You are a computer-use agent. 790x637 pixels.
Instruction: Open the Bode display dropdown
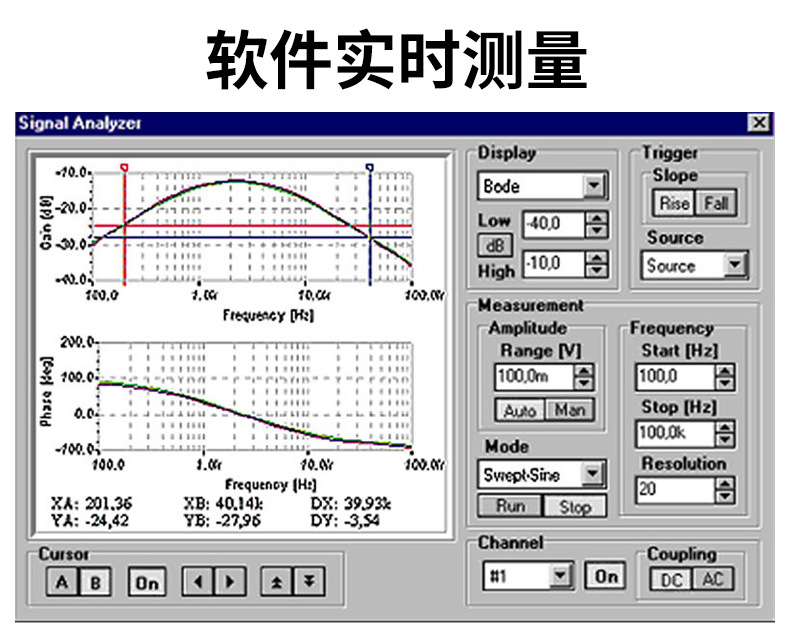click(x=595, y=186)
